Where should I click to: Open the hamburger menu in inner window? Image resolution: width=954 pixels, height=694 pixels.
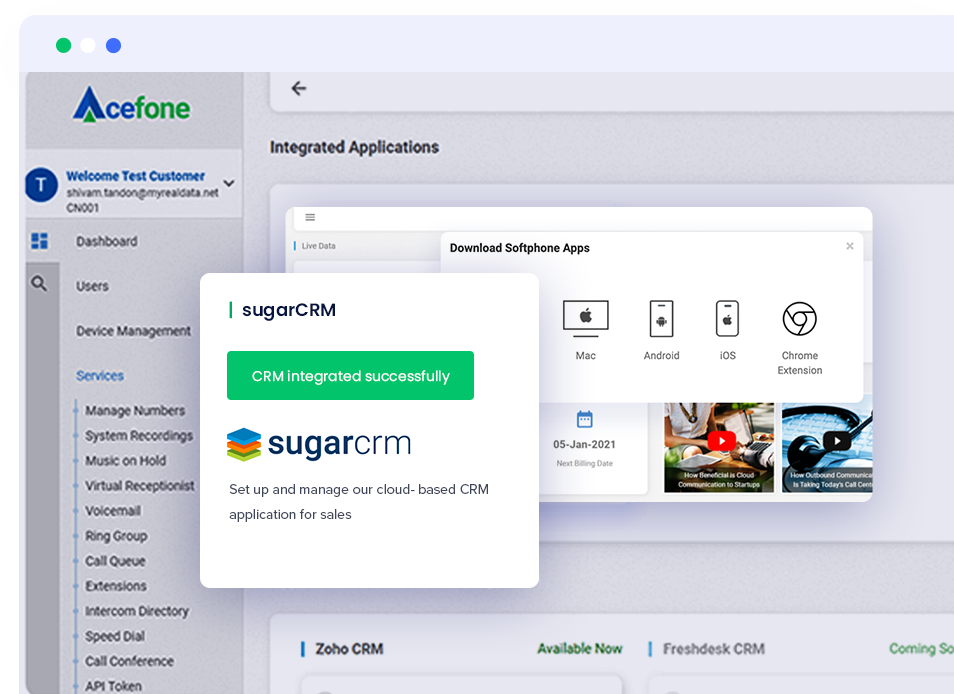310,217
